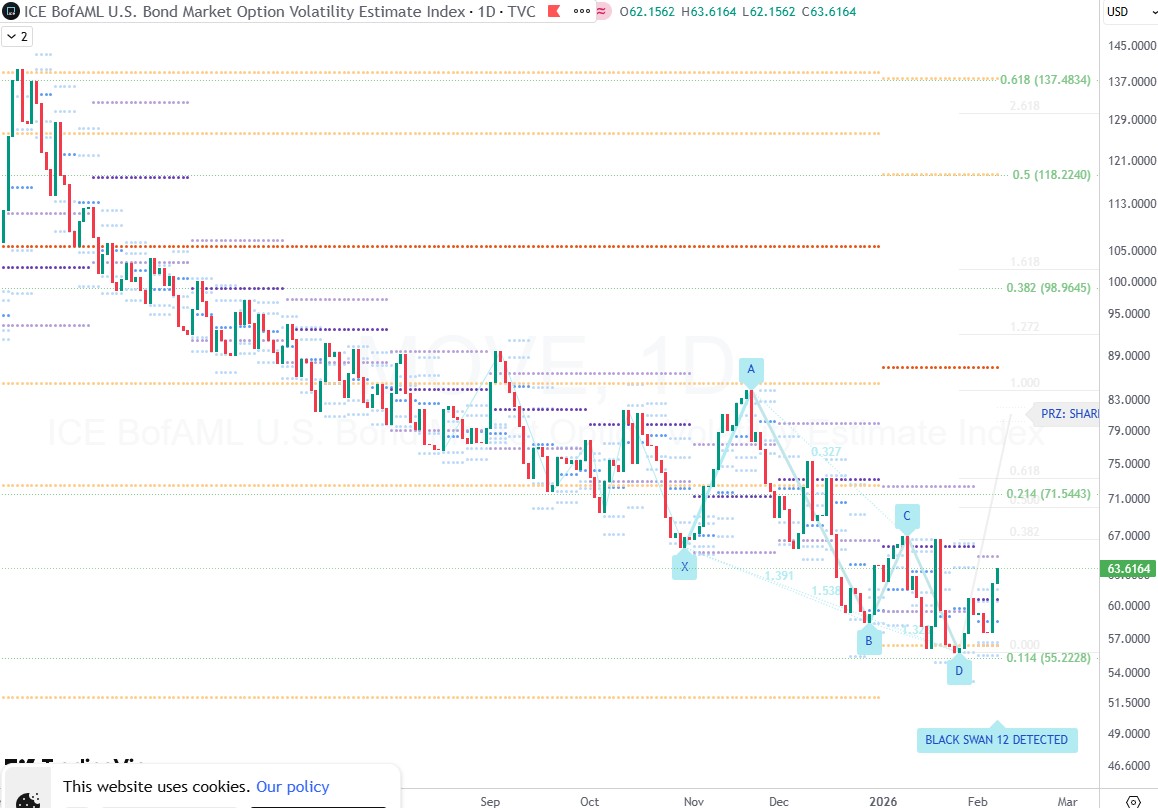
Task: Click pattern point C marker
Action: 906,517
